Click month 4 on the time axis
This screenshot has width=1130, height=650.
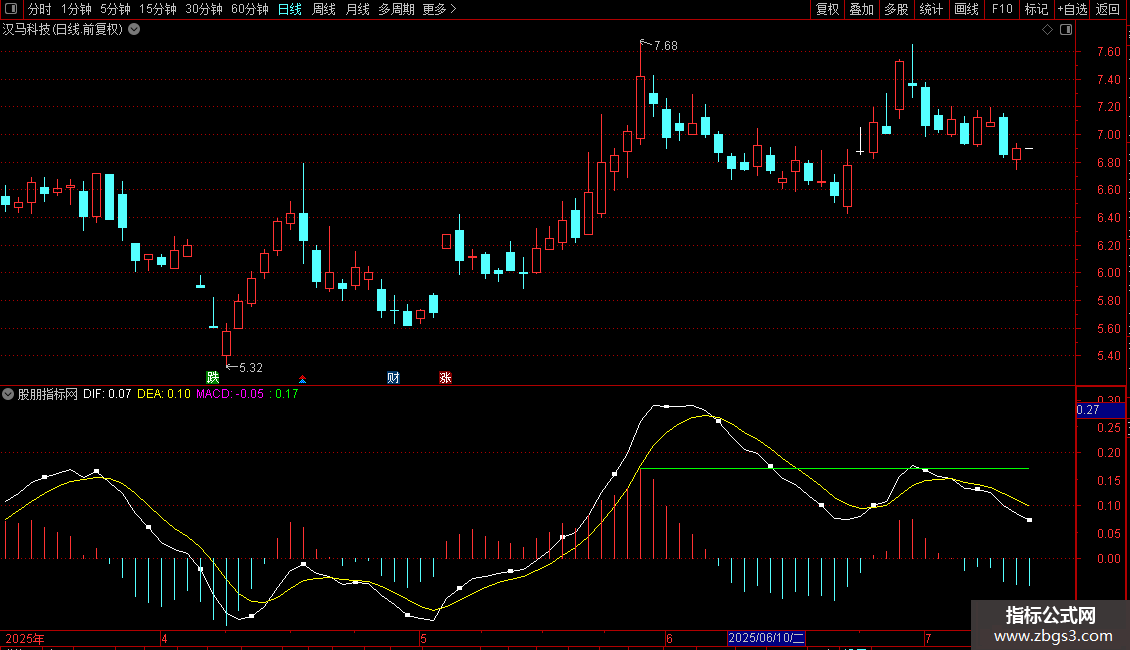(x=164, y=639)
